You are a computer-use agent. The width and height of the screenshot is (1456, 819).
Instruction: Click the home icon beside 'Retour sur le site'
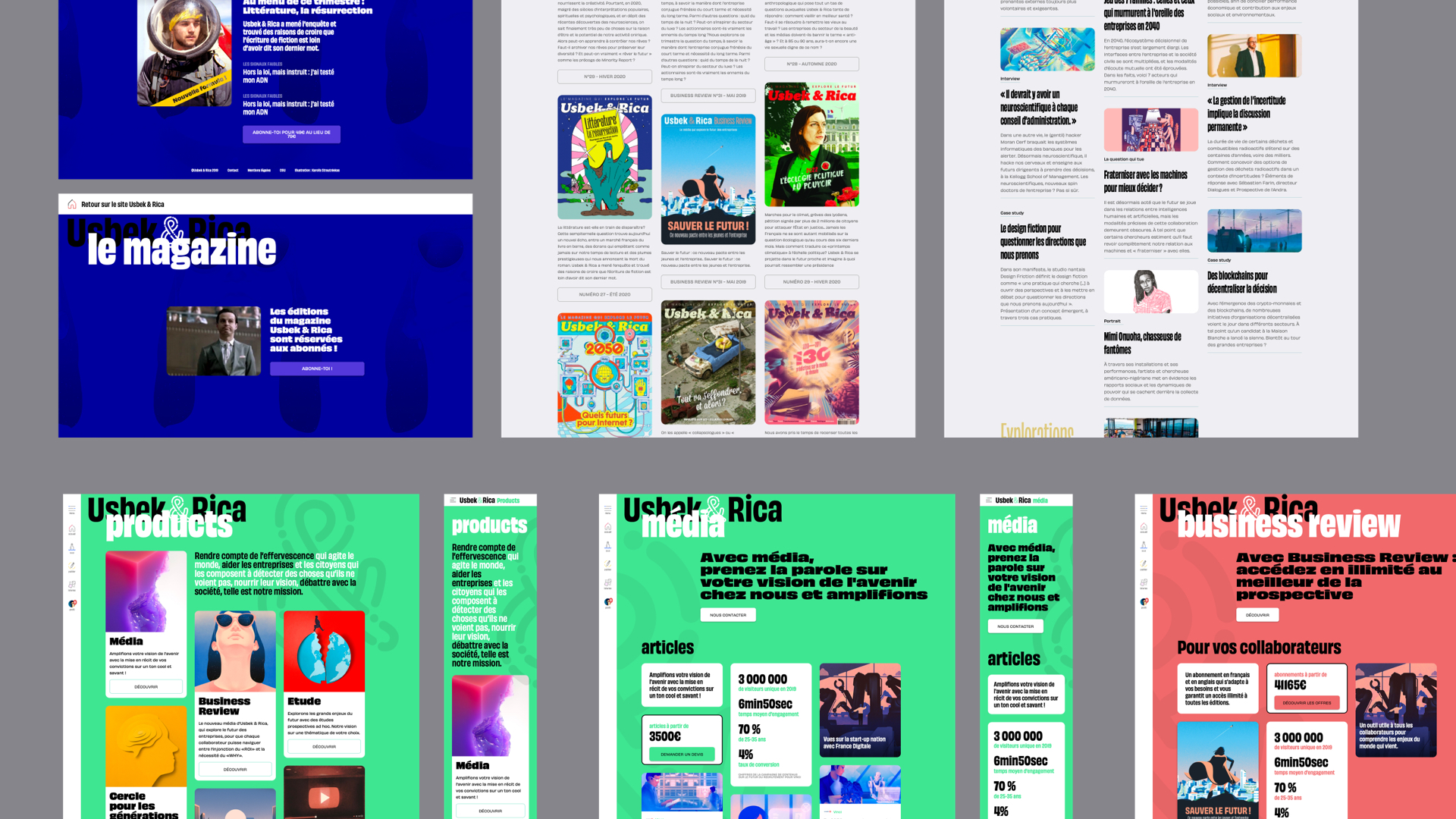click(x=71, y=204)
